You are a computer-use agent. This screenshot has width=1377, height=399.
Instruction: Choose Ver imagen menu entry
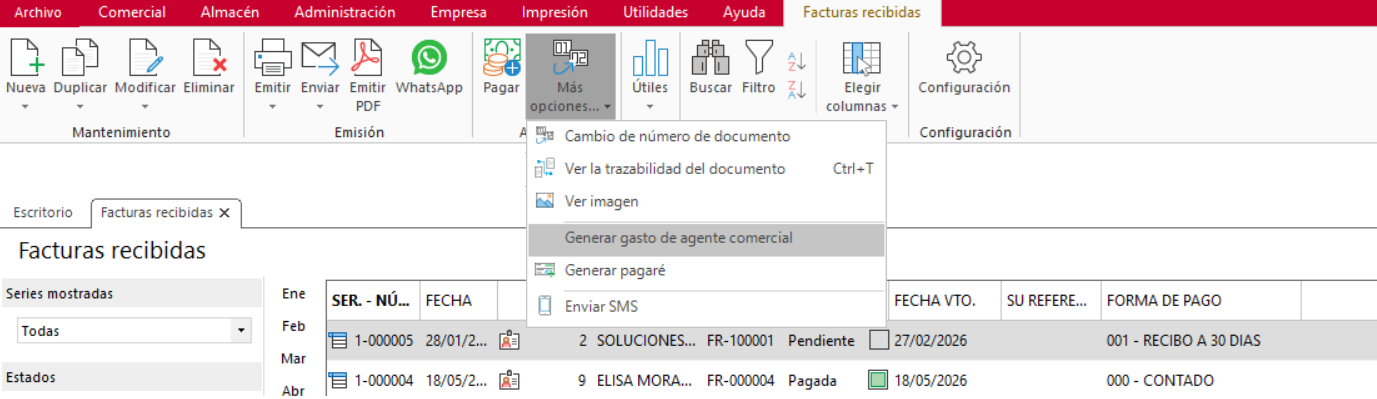click(706, 201)
